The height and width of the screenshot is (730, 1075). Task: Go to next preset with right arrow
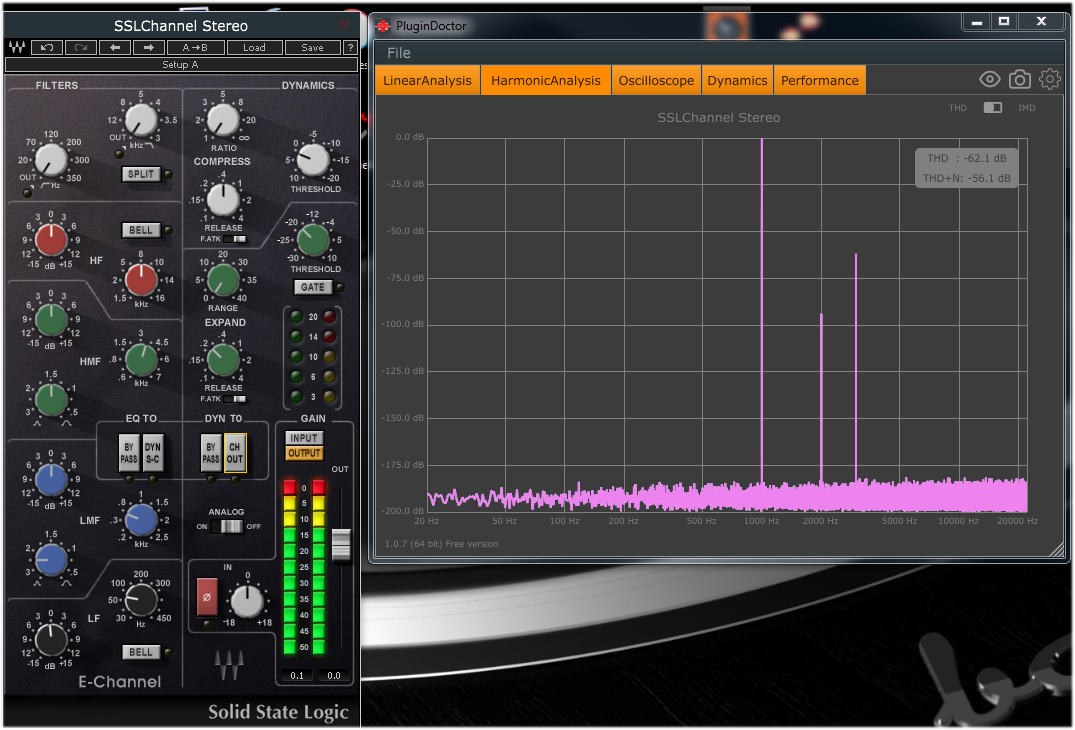click(149, 47)
